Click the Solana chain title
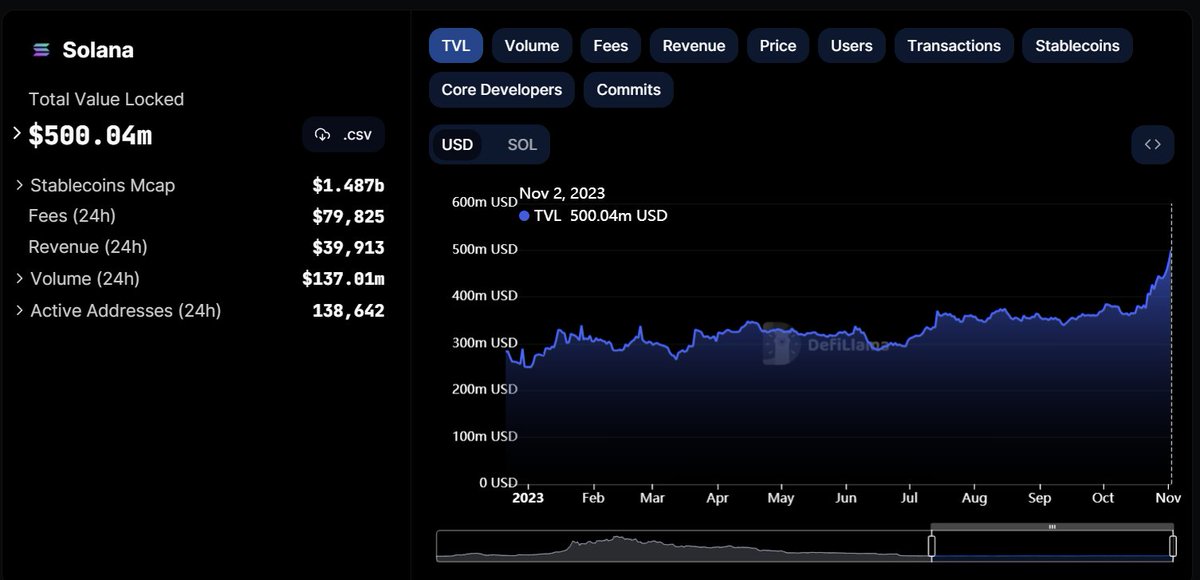Screen dimensions: 1200x580 98,50
